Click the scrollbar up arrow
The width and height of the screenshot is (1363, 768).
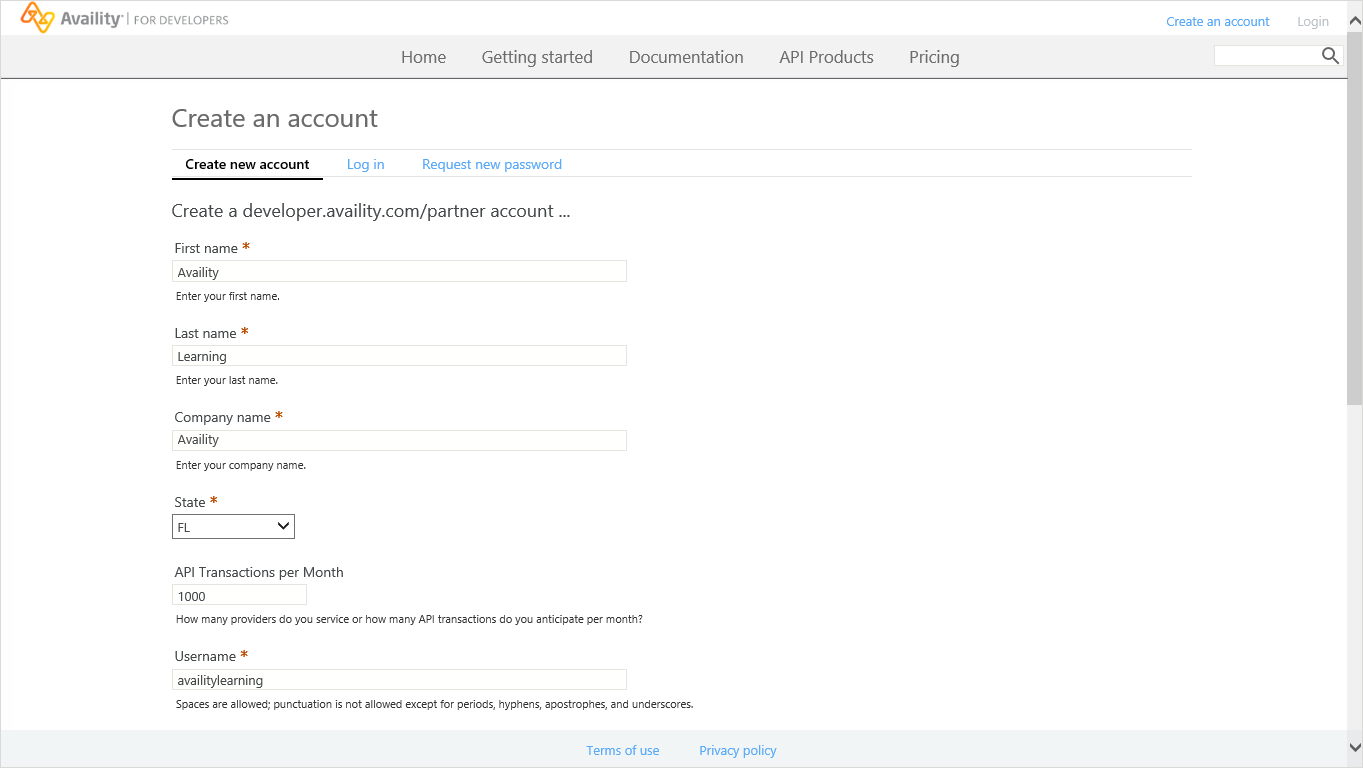[1355, 20]
